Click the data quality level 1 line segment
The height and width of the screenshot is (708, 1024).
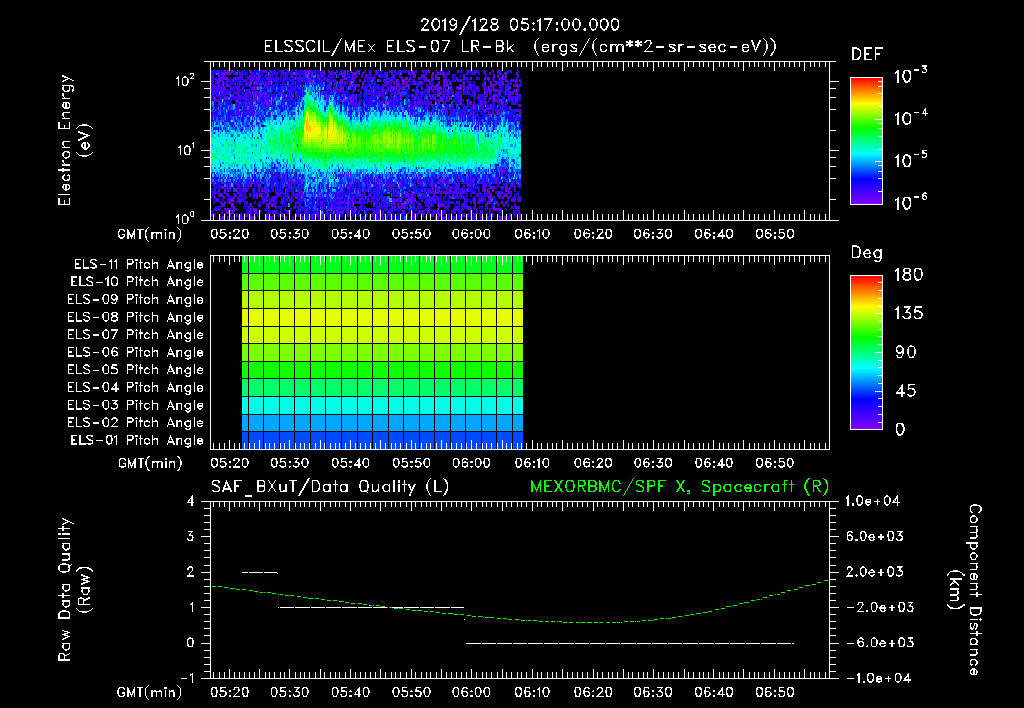[371, 607]
